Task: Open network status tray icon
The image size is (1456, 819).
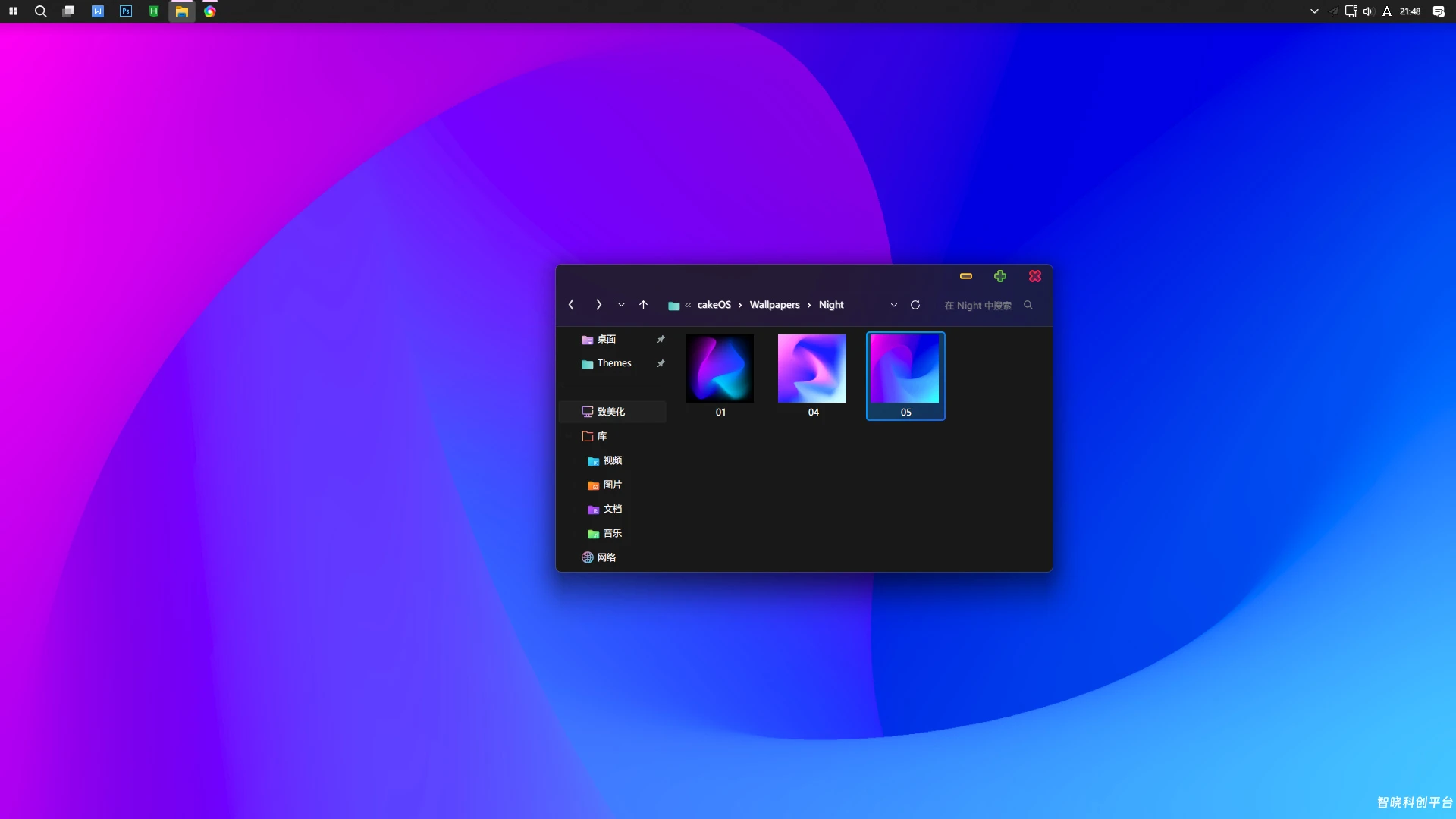Action: (1351, 11)
